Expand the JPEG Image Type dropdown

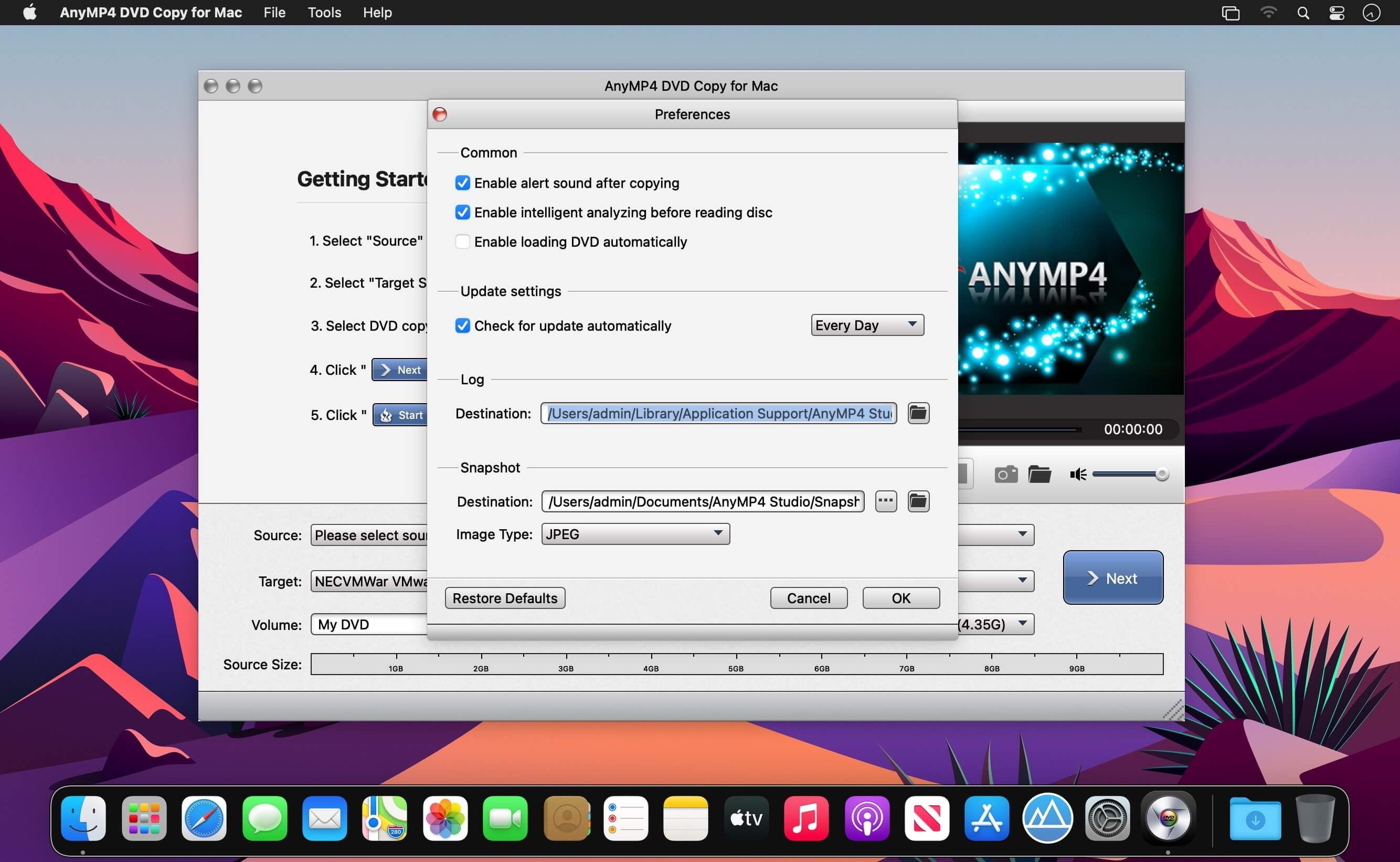coord(635,534)
